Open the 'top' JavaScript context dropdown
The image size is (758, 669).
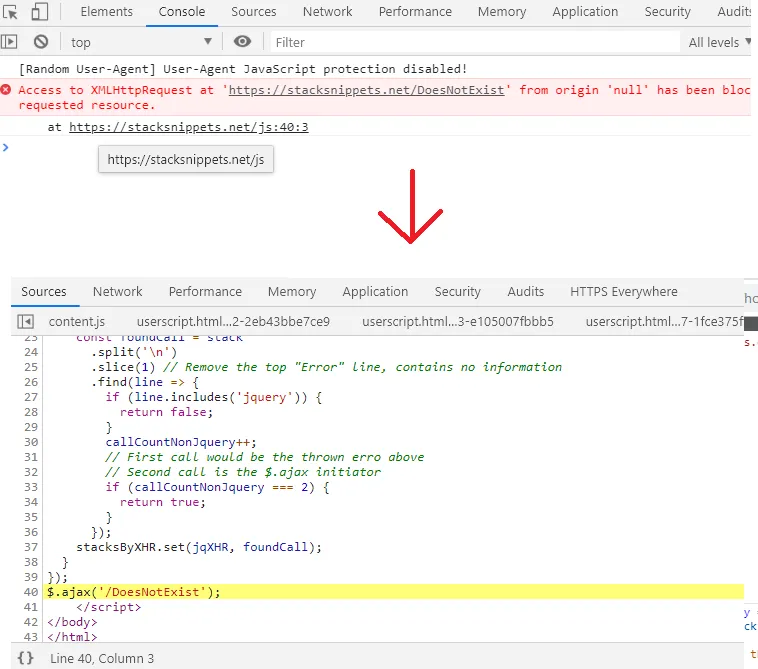[x=141, y=43]
